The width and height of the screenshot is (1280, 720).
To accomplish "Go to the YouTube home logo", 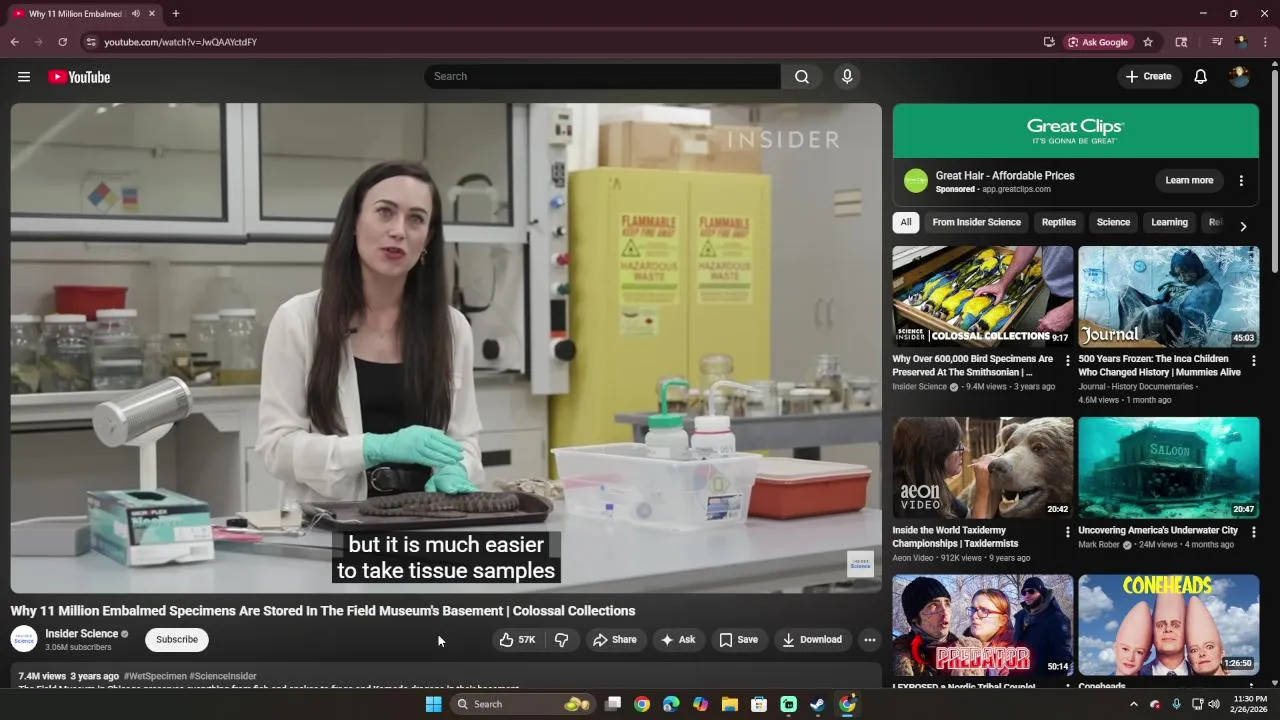I will (79, 77).
